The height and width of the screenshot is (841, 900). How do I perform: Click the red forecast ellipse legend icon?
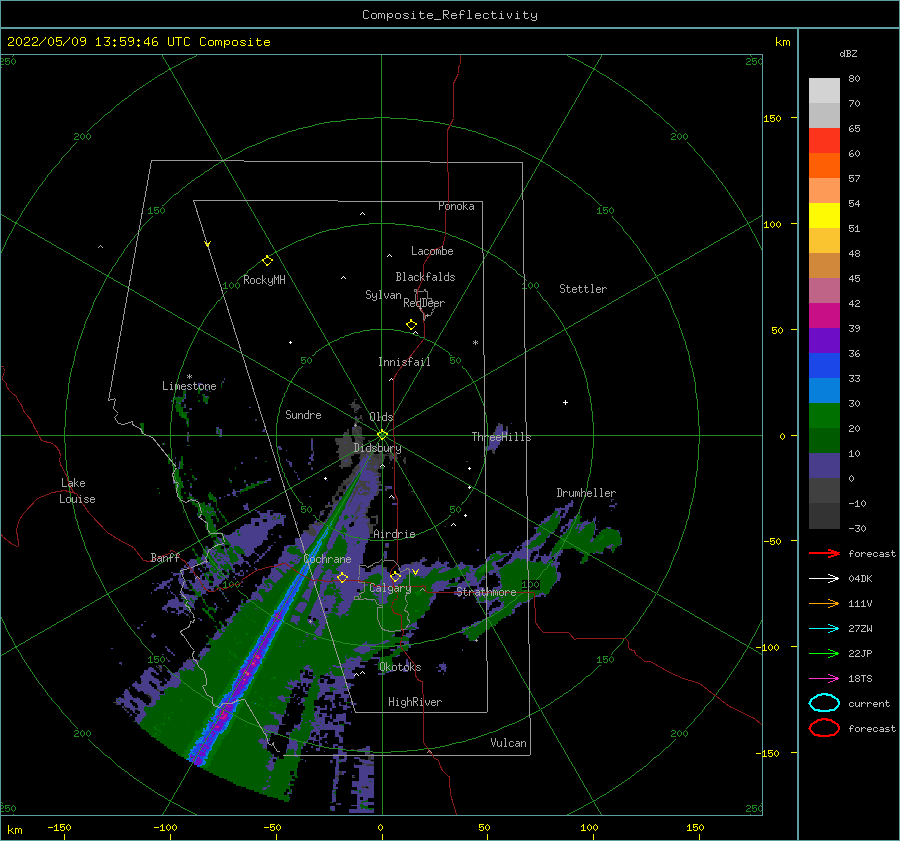pyautogui.click(x=824, y=728)
